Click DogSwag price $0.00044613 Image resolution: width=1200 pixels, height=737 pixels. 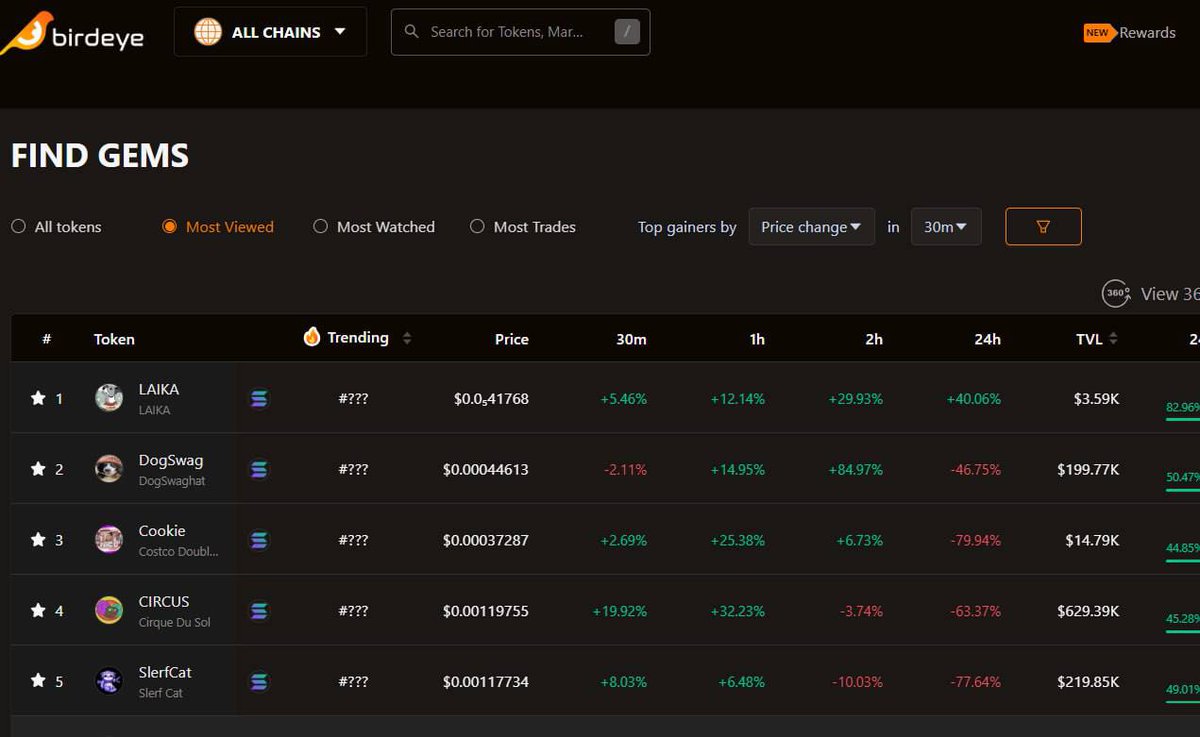coord(486,469)
